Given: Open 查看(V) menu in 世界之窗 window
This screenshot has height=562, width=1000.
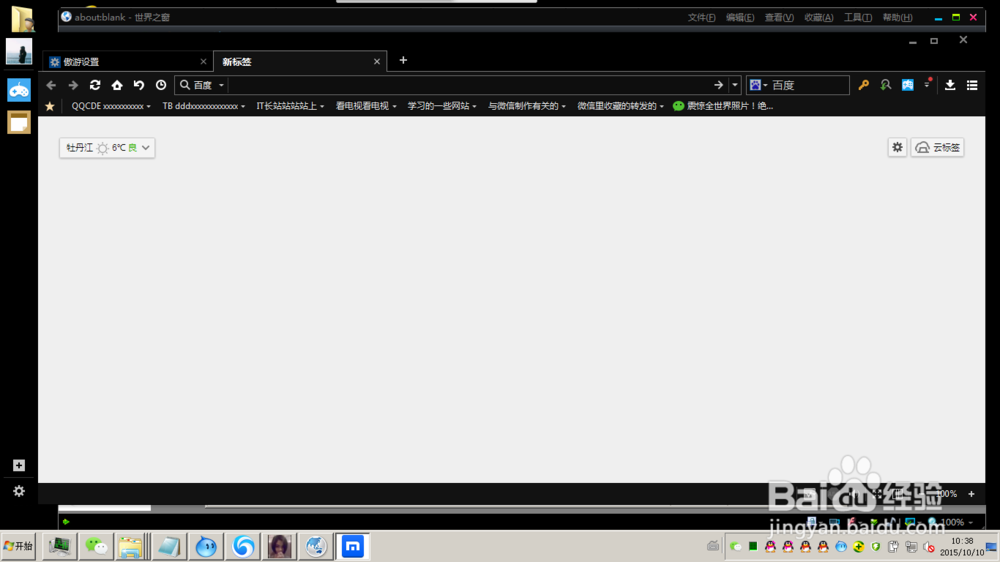Looking at the screenshot, I should (779, 18).
